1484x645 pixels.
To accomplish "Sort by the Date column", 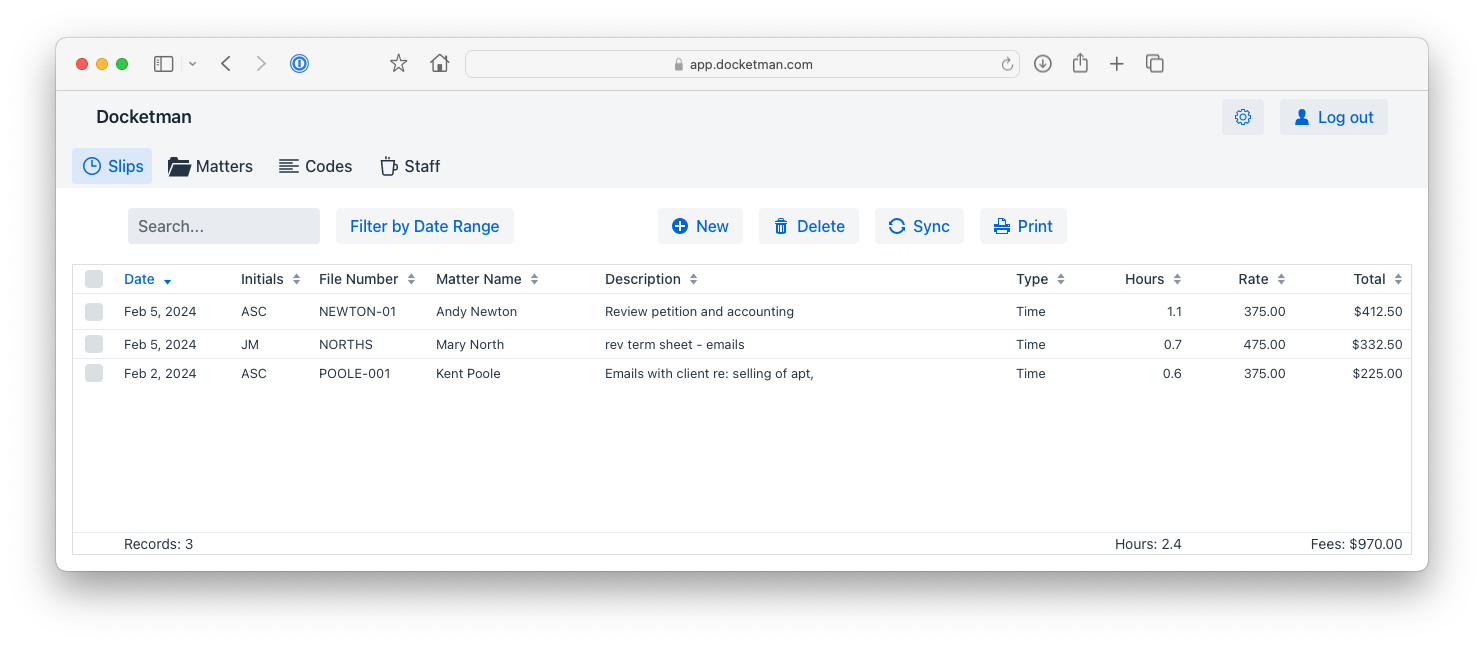I will click(x=147, y=279).
